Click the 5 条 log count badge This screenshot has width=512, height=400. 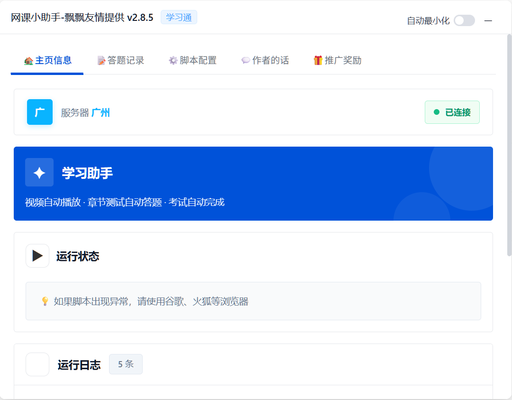pos(126,364)
